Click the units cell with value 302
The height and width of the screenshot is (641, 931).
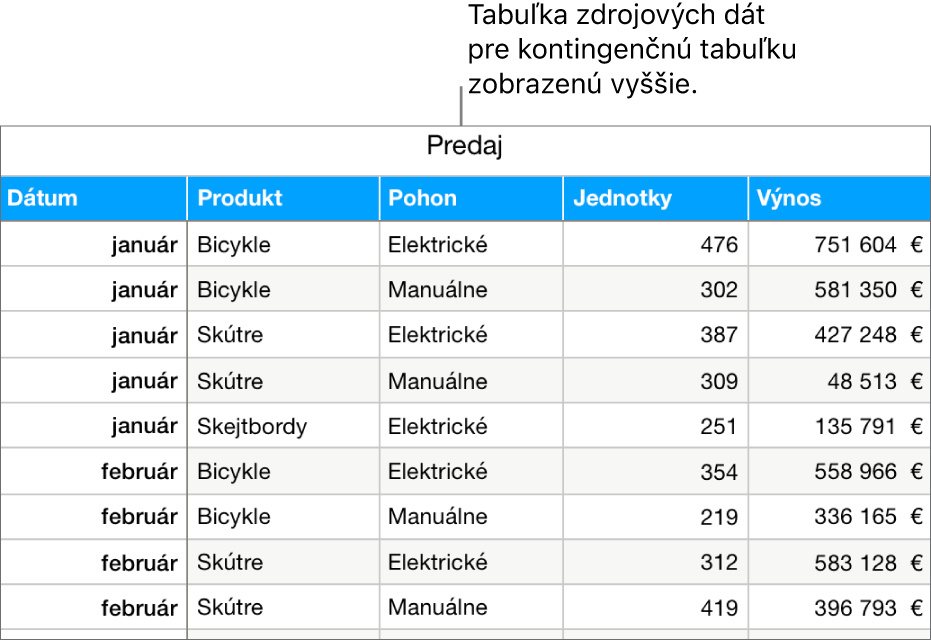click(x=719, y=290)
